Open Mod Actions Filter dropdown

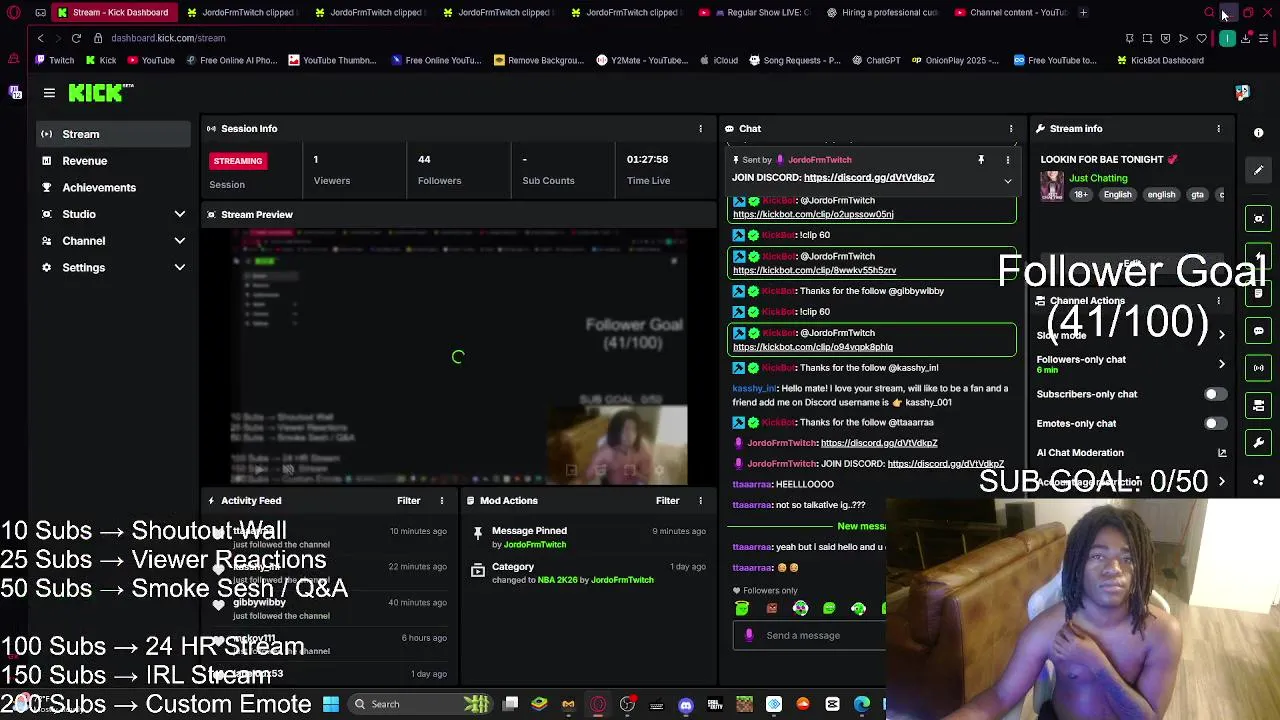click(667, 501)
